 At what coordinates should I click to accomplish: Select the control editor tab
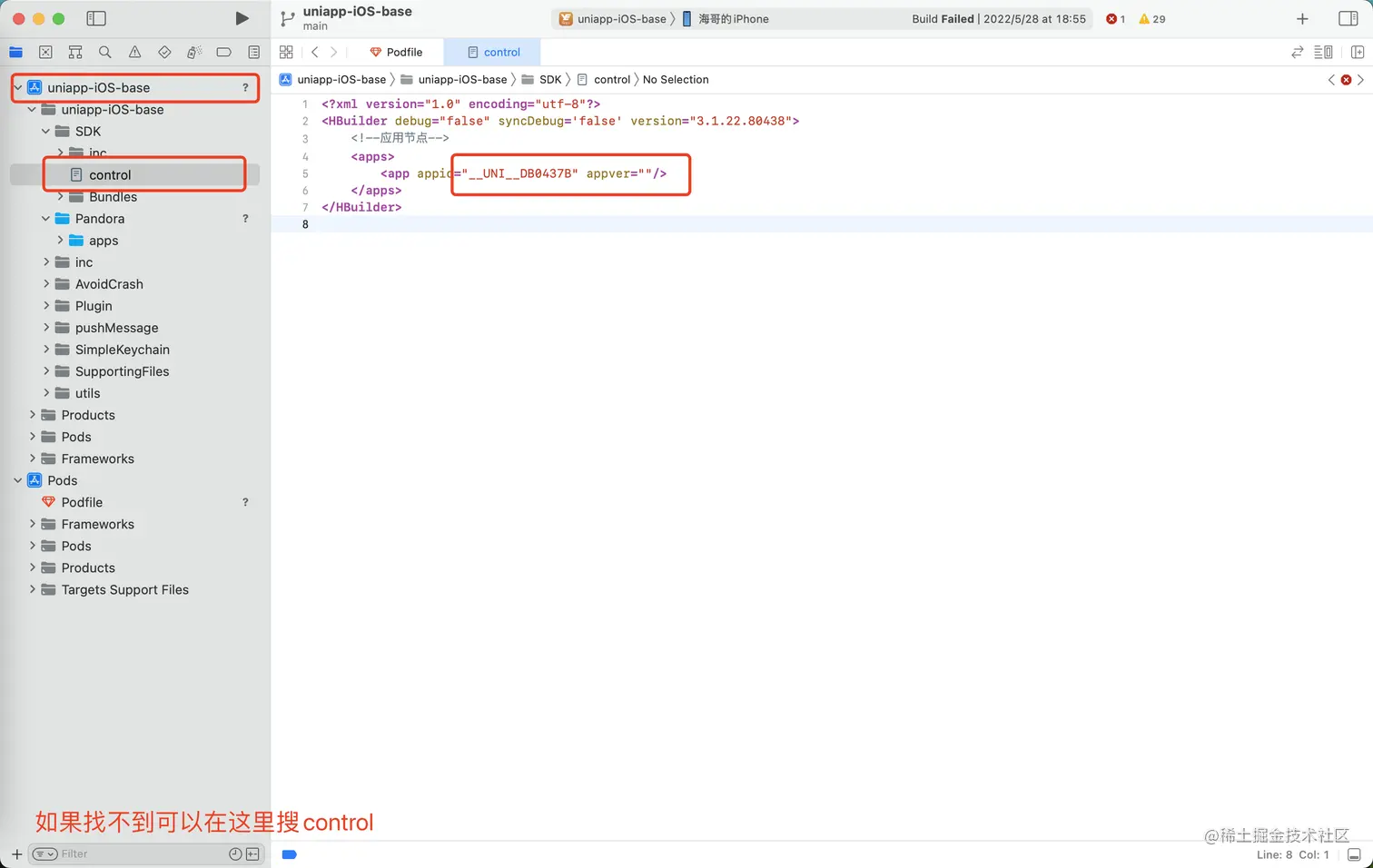pyautogui.click(x=493, y=52)
